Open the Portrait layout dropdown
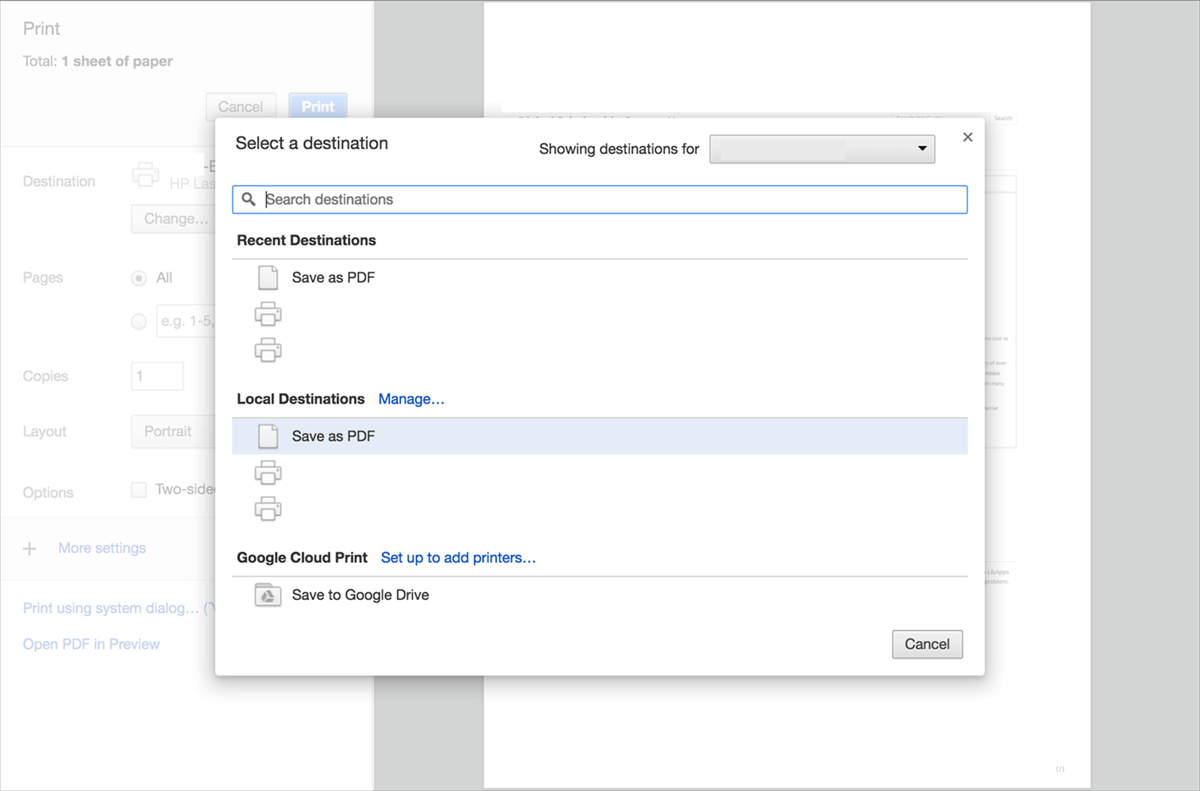 [172, 432]
